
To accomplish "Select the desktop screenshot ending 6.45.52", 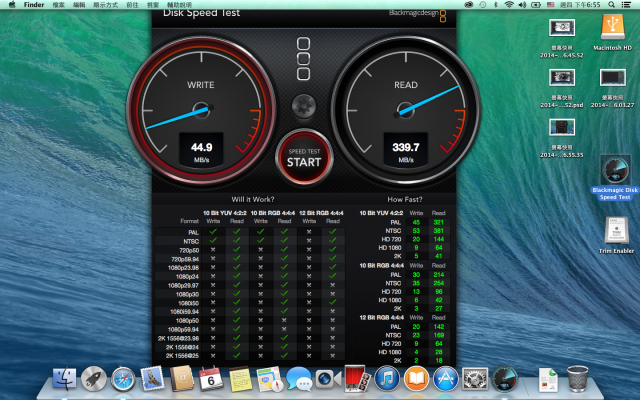I will pyautogui.click(x=562, y=38).
